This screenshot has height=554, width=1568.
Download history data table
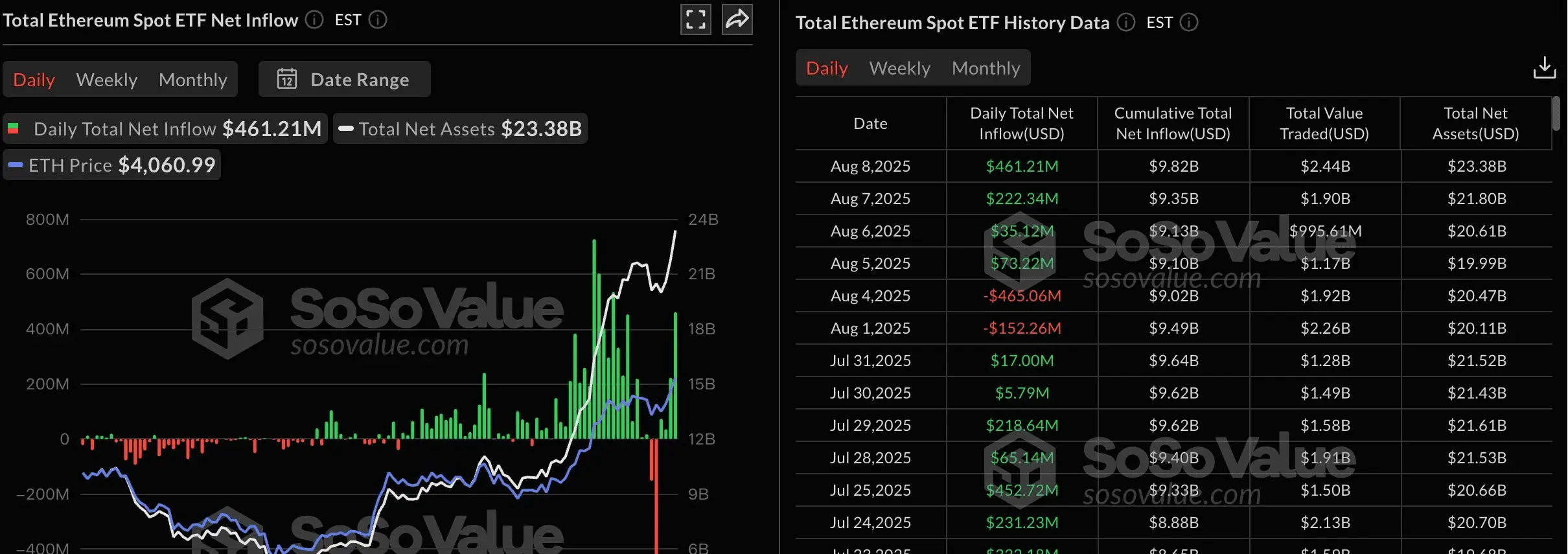(1545, 67)
